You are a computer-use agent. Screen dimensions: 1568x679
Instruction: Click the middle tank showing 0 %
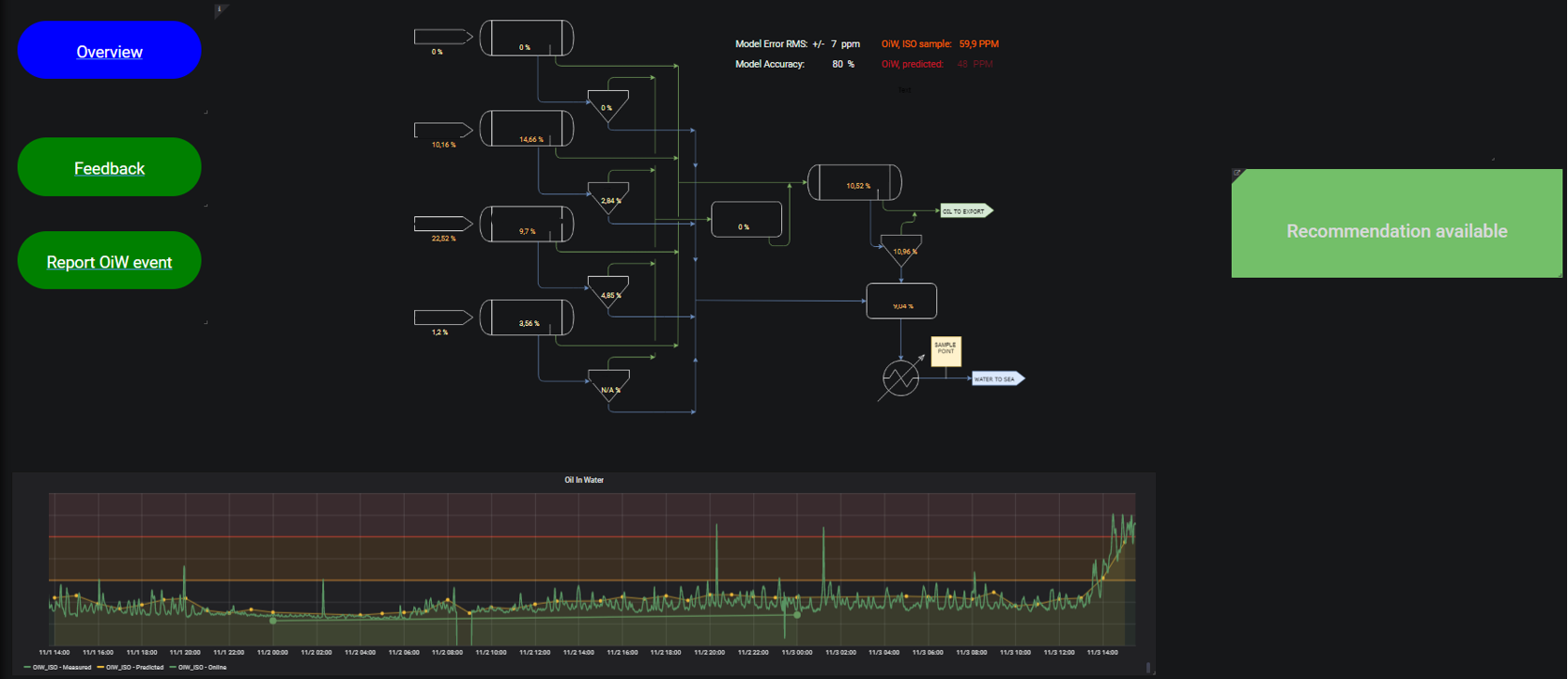[x=746, y=220]
